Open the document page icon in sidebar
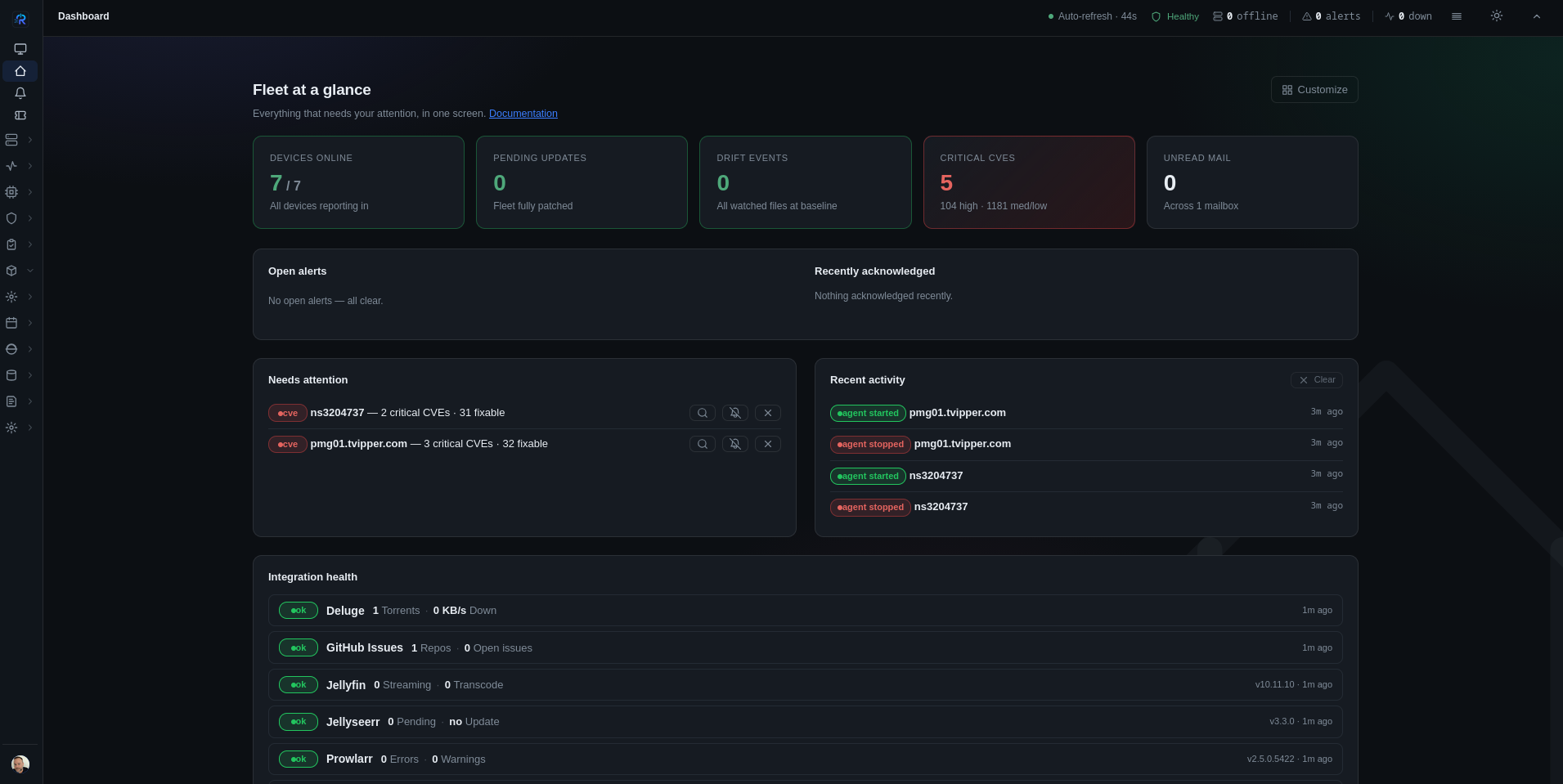Screen dimensions: 1563x784 pos(11,401)
